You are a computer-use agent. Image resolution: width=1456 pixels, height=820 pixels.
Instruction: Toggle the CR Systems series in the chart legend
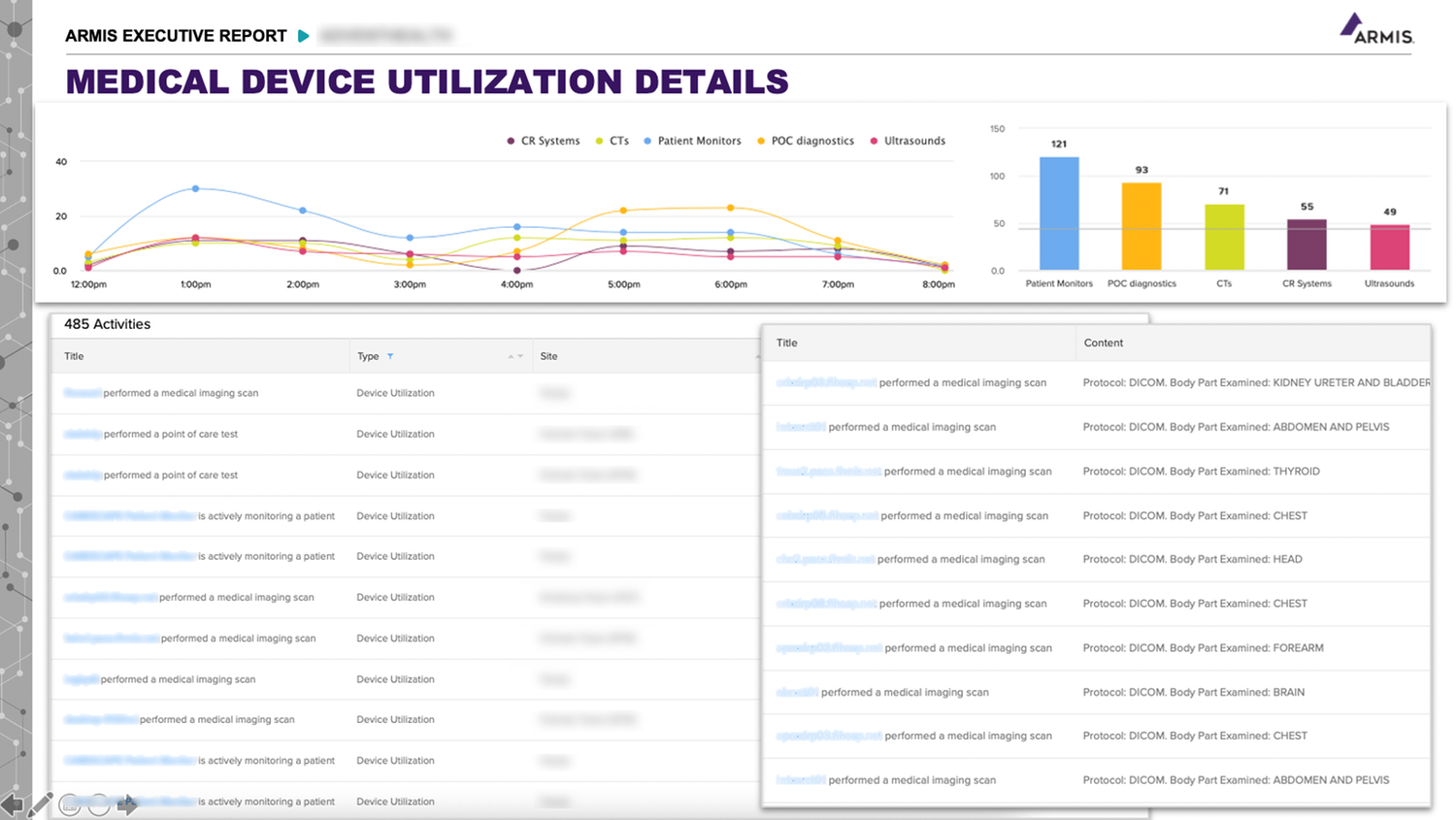point(544,141)
